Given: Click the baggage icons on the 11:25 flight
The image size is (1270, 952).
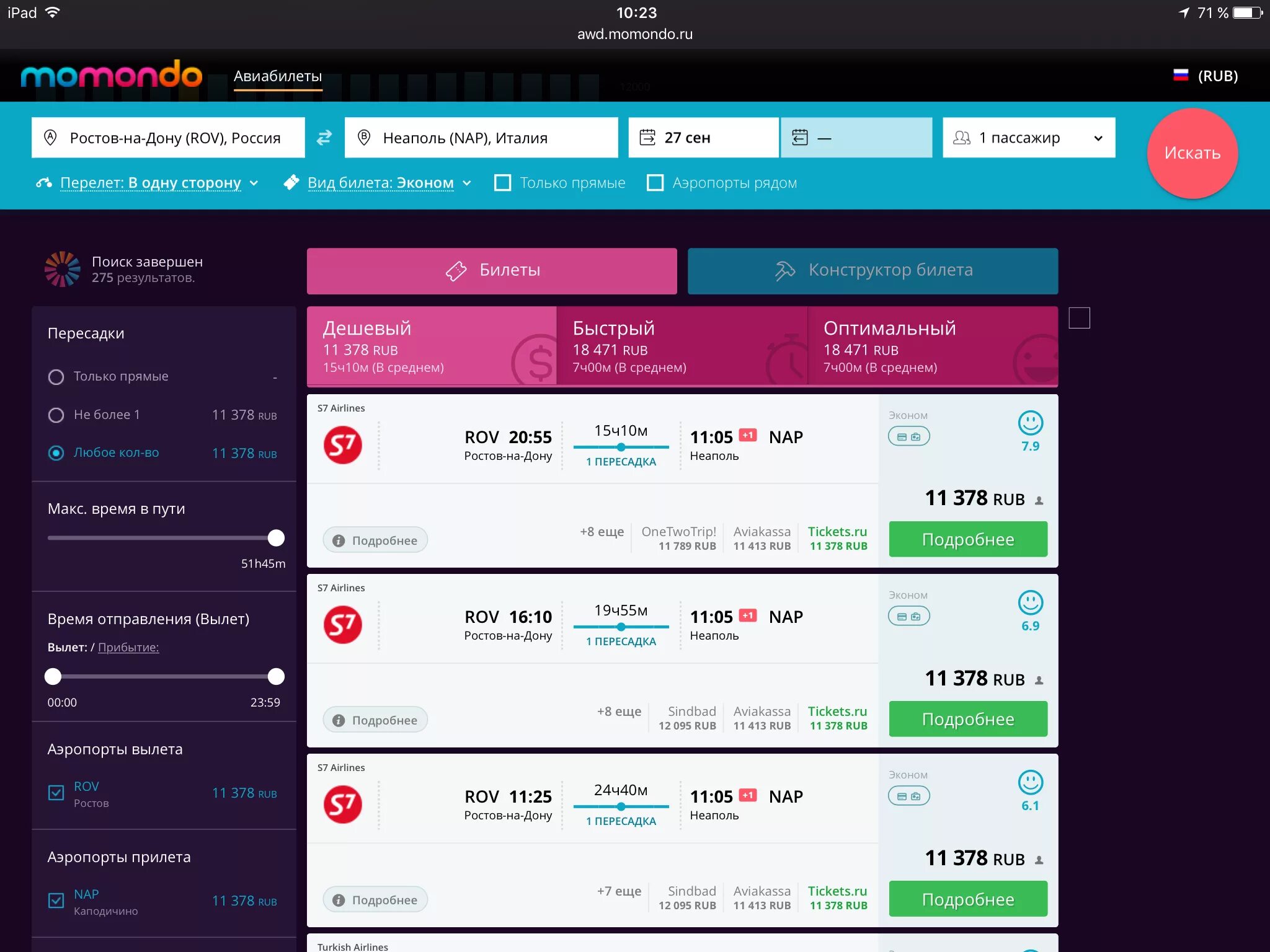Looking at the screenshot, I should tap(908, 796).
